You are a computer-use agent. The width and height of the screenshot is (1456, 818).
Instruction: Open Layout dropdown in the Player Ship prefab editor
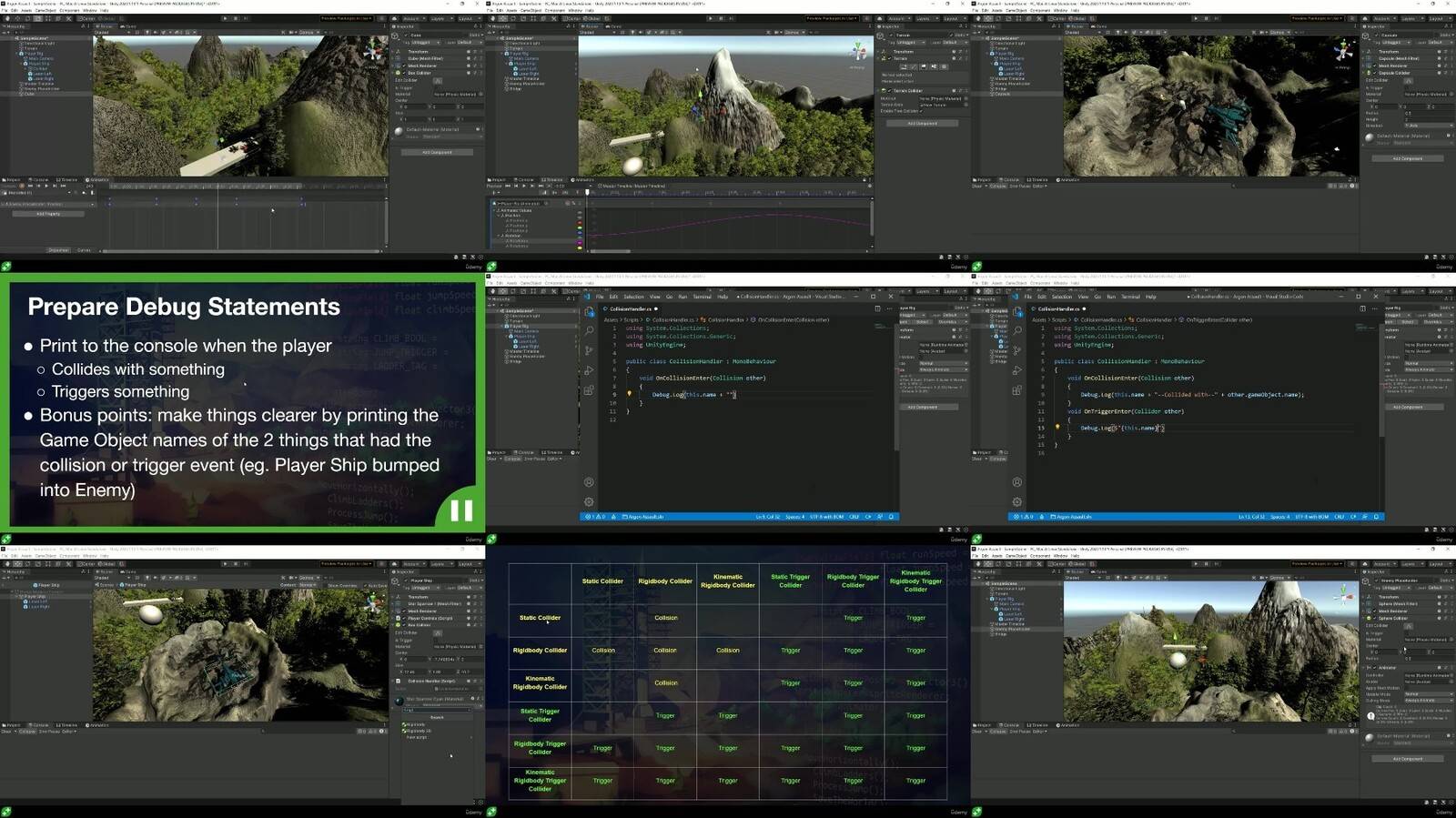tap(468, 564)
